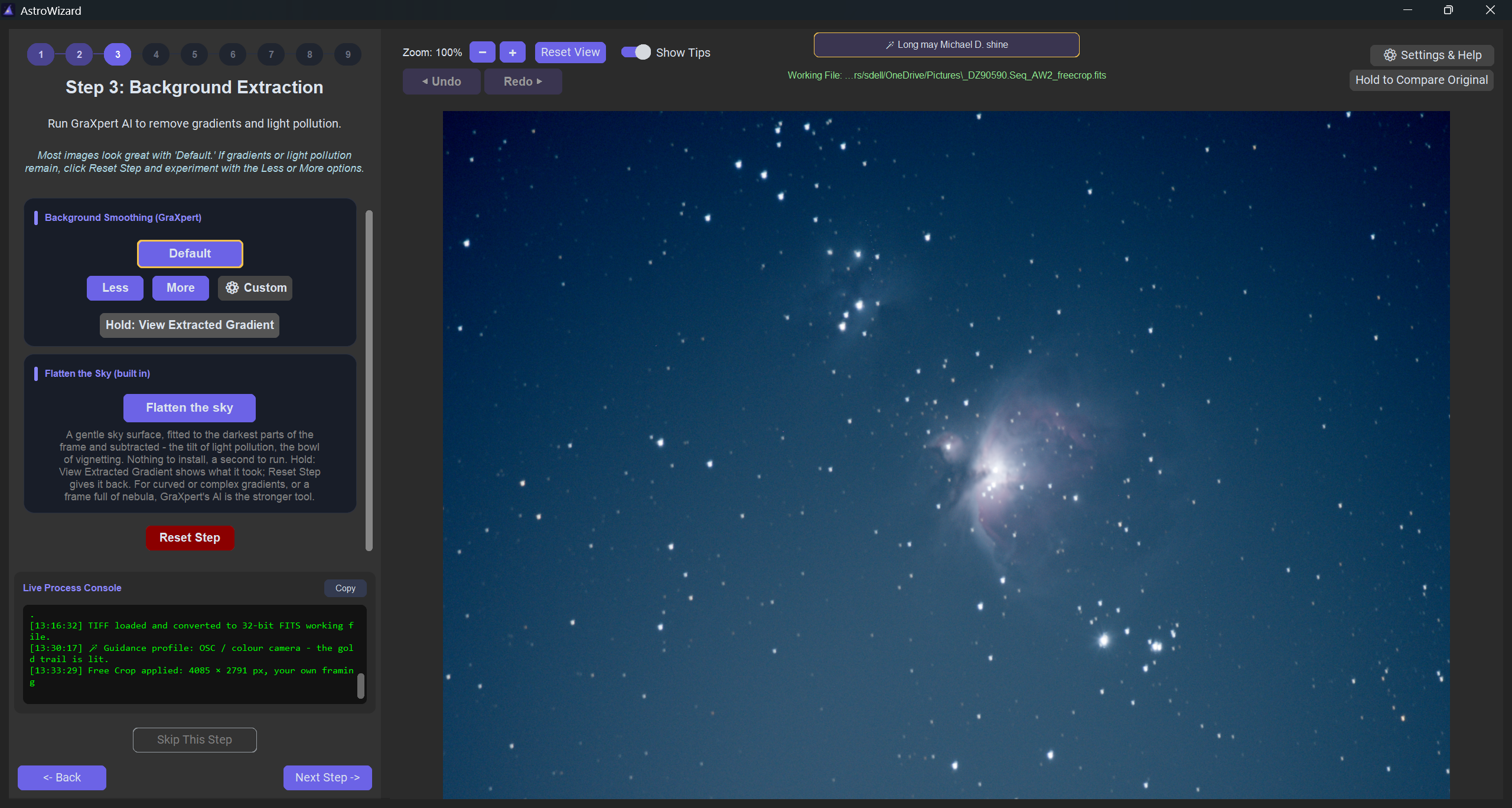The image size is (1512, 808).
Task: Select step 9 in the step indicator
Action: (348, 54)
